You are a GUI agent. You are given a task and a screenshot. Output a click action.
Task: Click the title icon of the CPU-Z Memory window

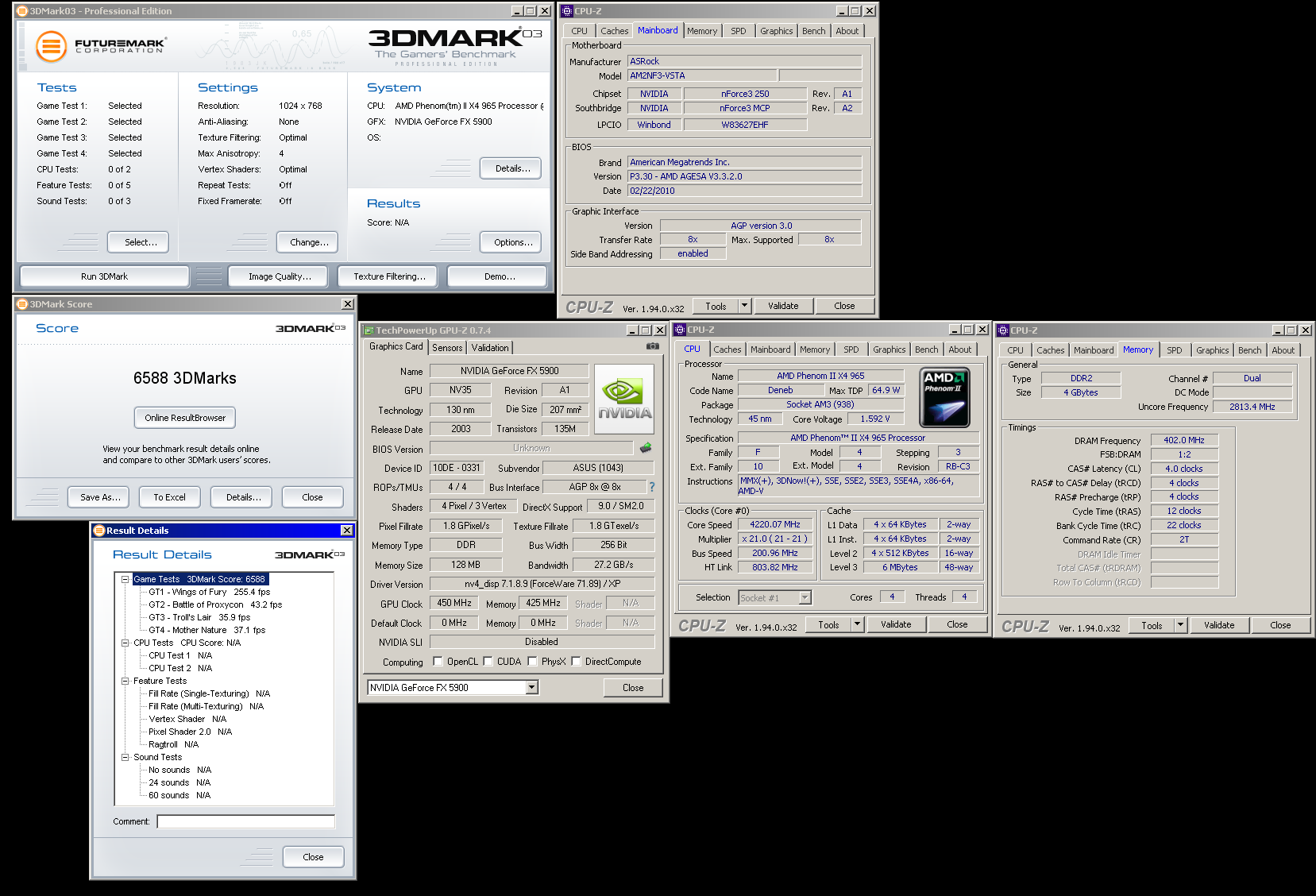1003,330
